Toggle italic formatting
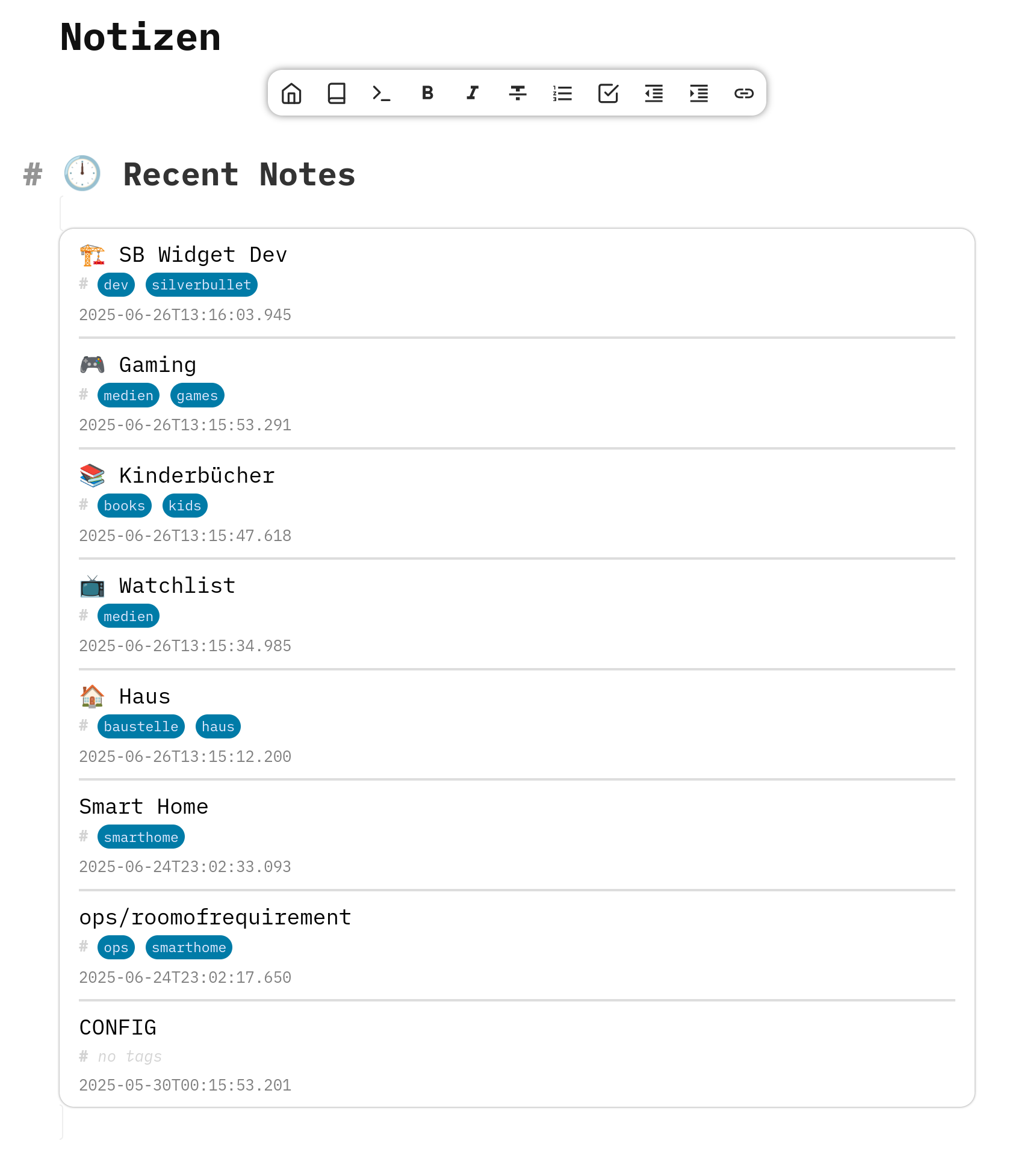The image size is (1033, 1176). 473,93
